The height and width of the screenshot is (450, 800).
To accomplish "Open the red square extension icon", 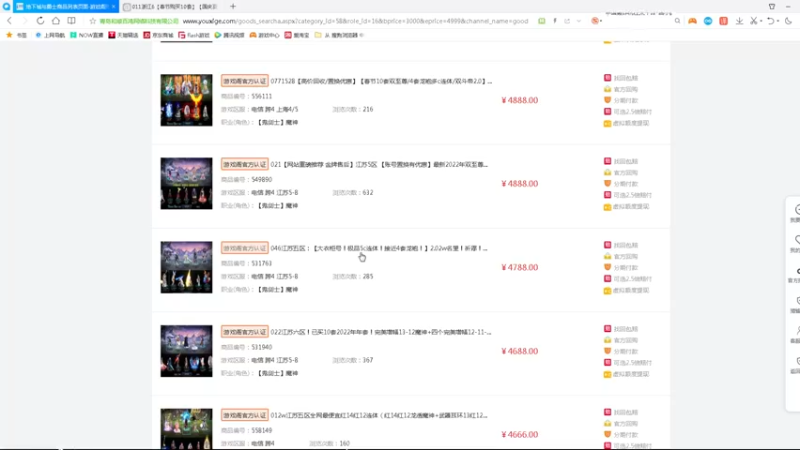I will (x=723, y=21).
